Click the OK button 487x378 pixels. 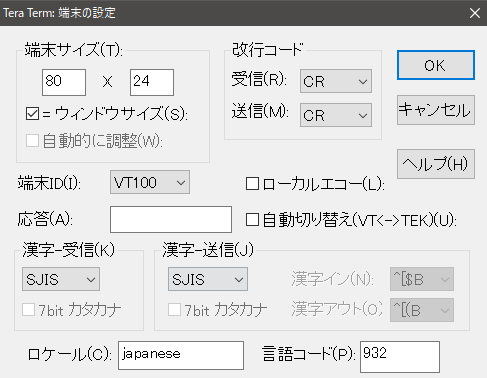point(436,65)
